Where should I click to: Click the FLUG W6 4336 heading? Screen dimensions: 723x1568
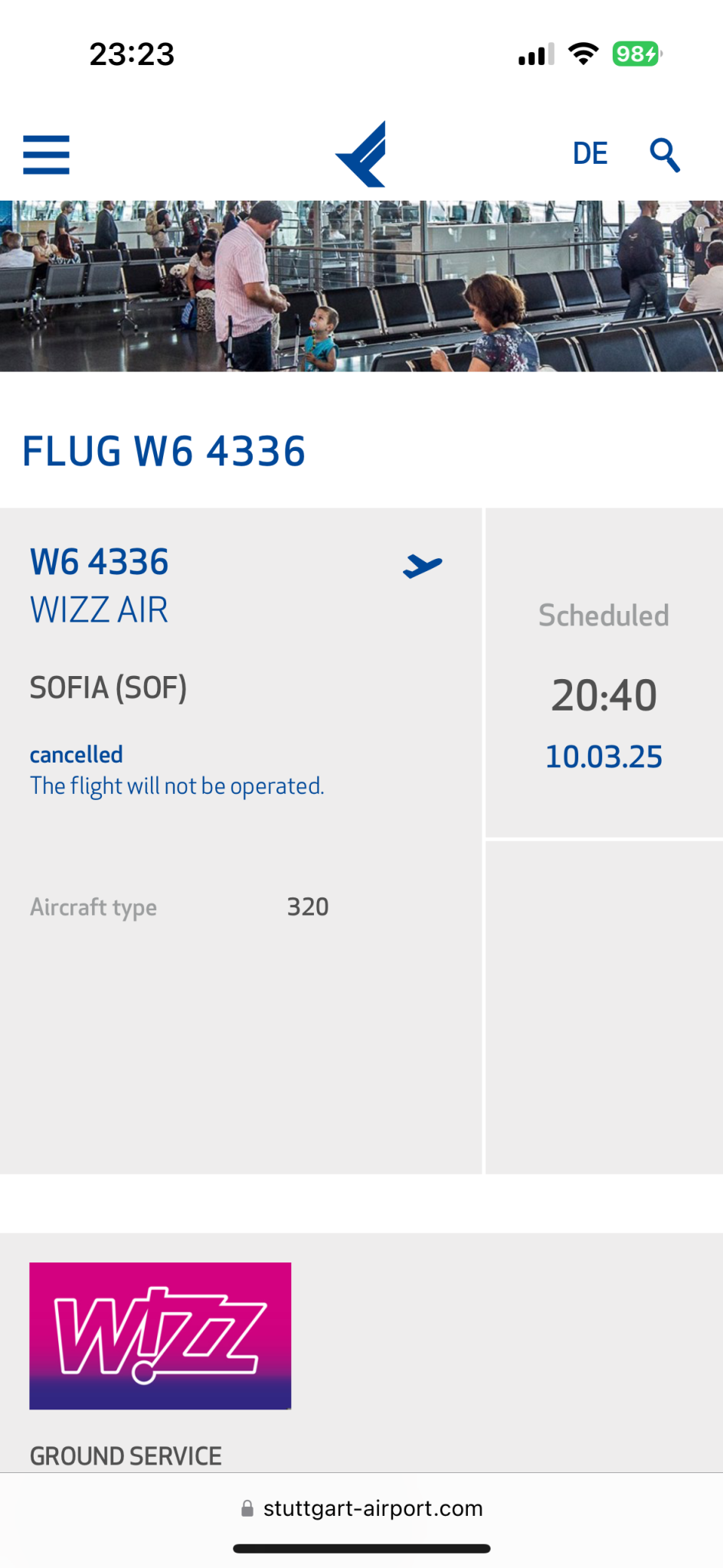(164, 451)
